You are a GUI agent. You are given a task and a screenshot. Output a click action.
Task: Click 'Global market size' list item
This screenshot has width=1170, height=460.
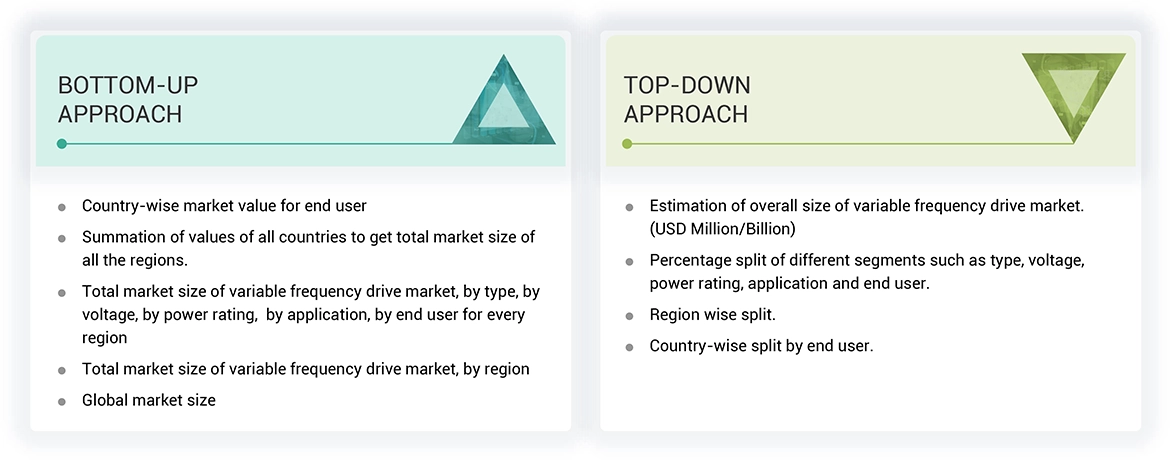(x=149, y=400)
